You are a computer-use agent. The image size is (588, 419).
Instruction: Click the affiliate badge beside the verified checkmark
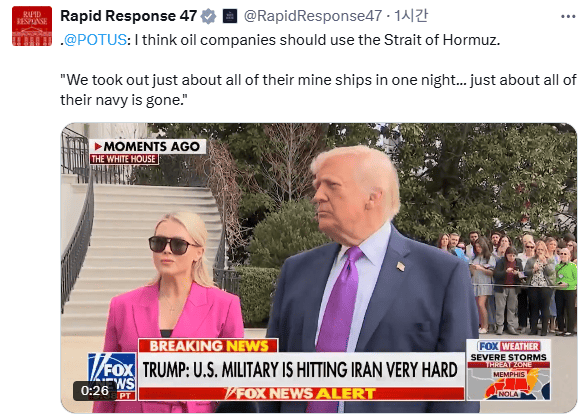(230, 16)
